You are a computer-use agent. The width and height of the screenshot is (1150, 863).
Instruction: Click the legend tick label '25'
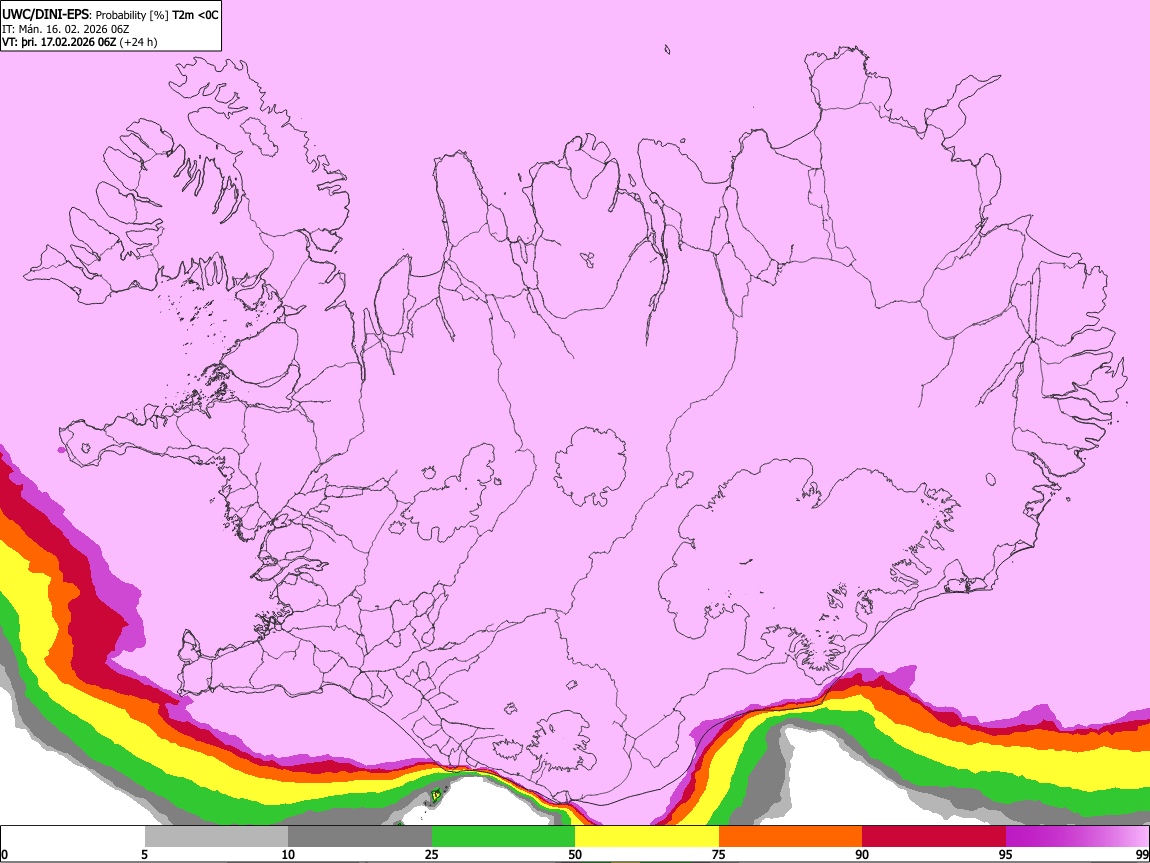pyautogui.click(x=432, y=855)
